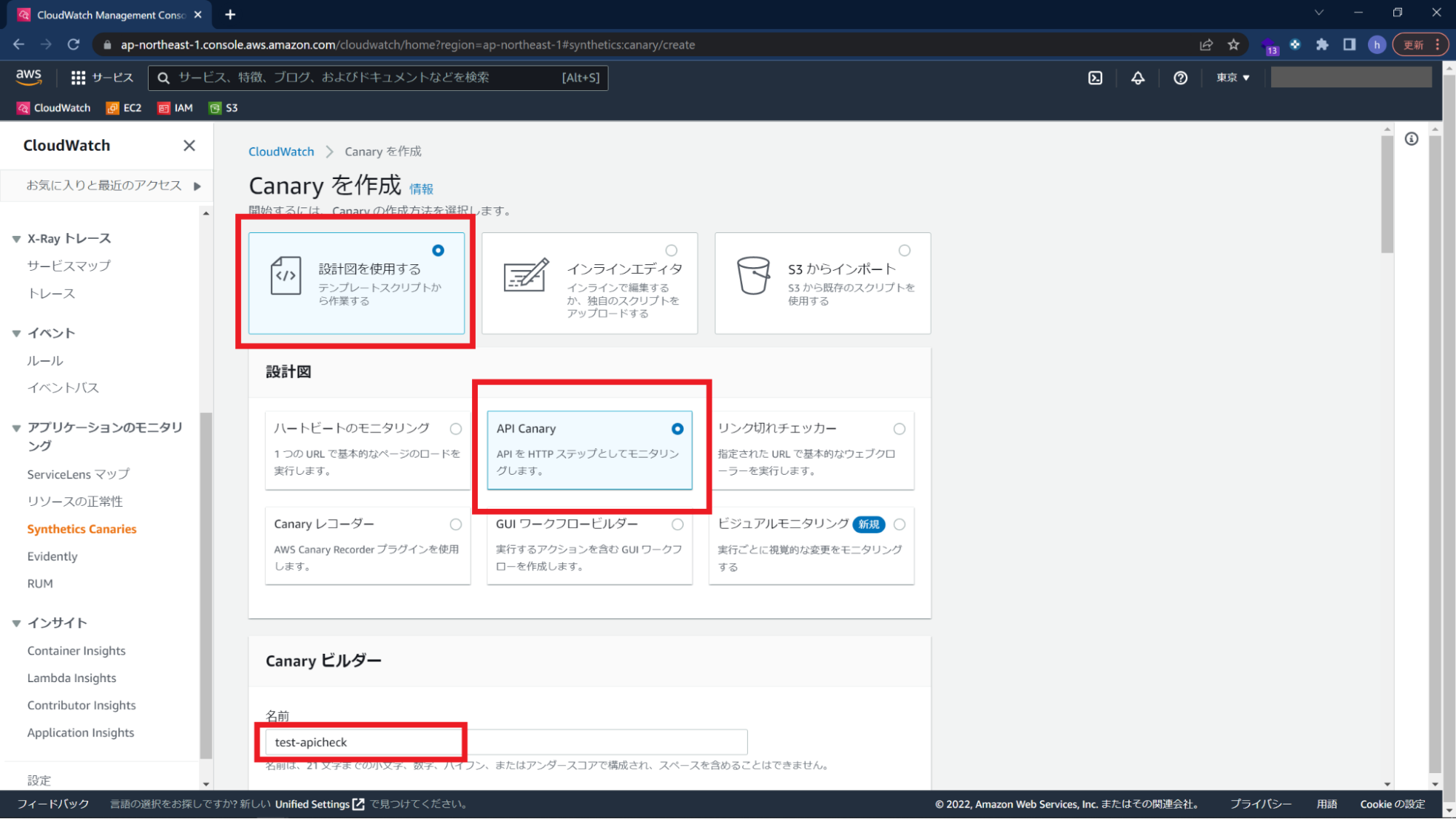Click the inline editor pencil icon
The width and height of the screenshot is (1456, 819).
[526, 275]
